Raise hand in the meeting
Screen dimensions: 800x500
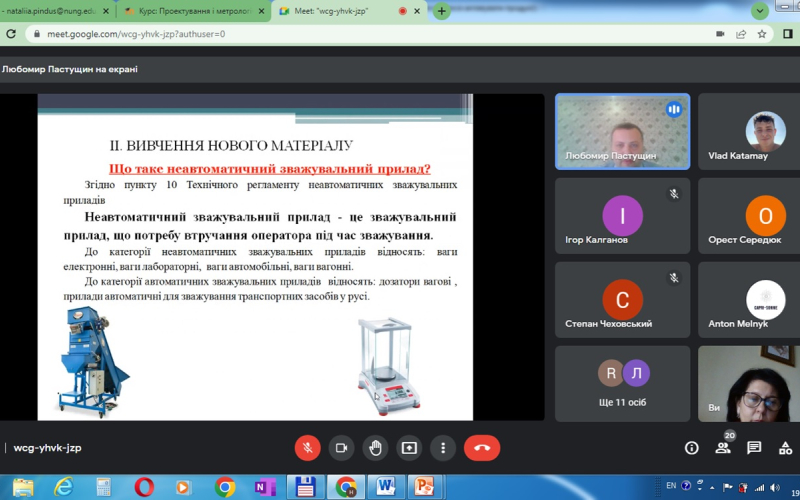[375, 448]
